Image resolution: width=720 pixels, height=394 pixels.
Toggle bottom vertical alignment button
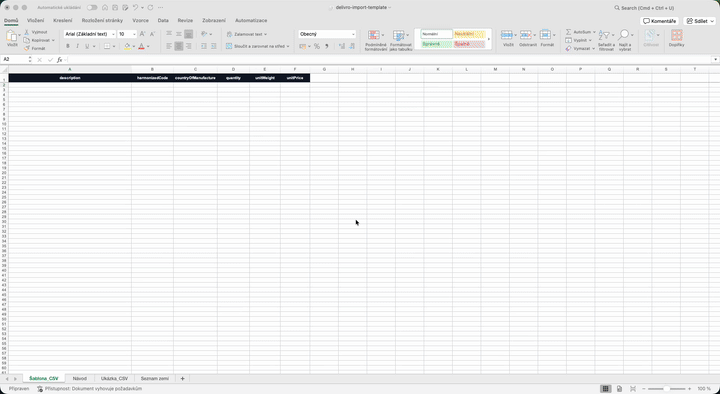pos(189,34)
